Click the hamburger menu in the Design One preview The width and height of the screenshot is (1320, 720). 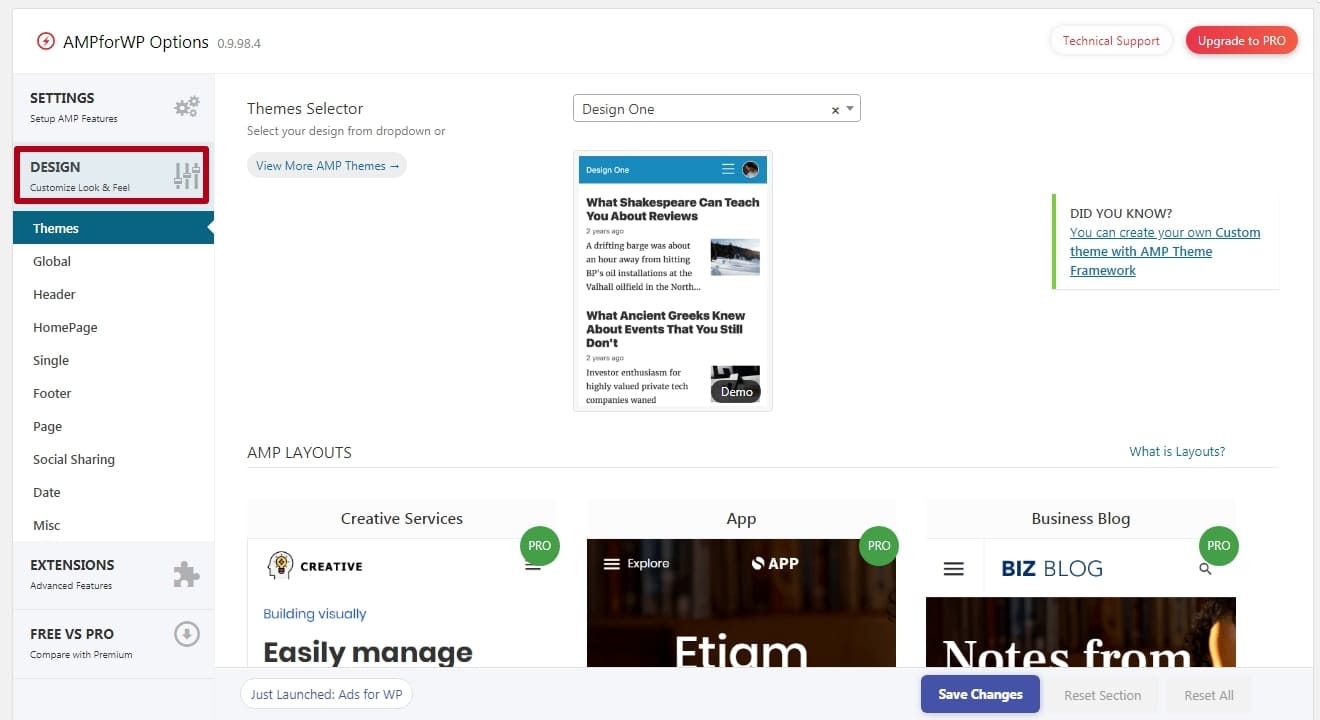click(x=728, y=169)
